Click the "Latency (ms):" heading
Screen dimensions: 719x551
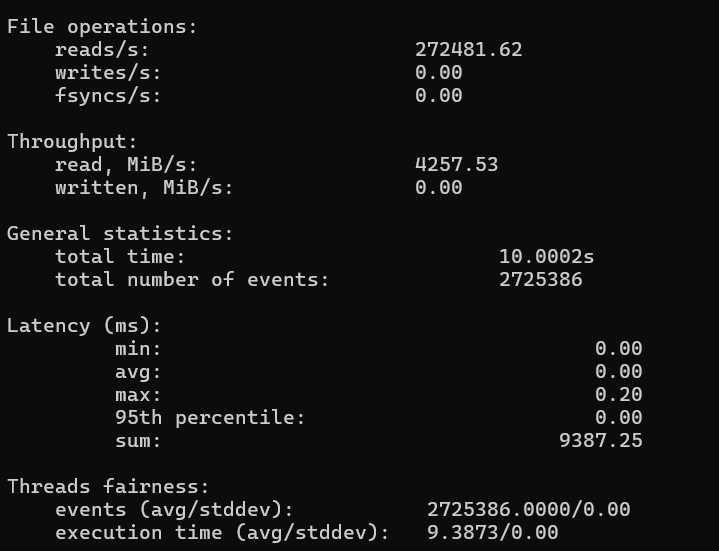pyautogui.click(x=84, y=326)
